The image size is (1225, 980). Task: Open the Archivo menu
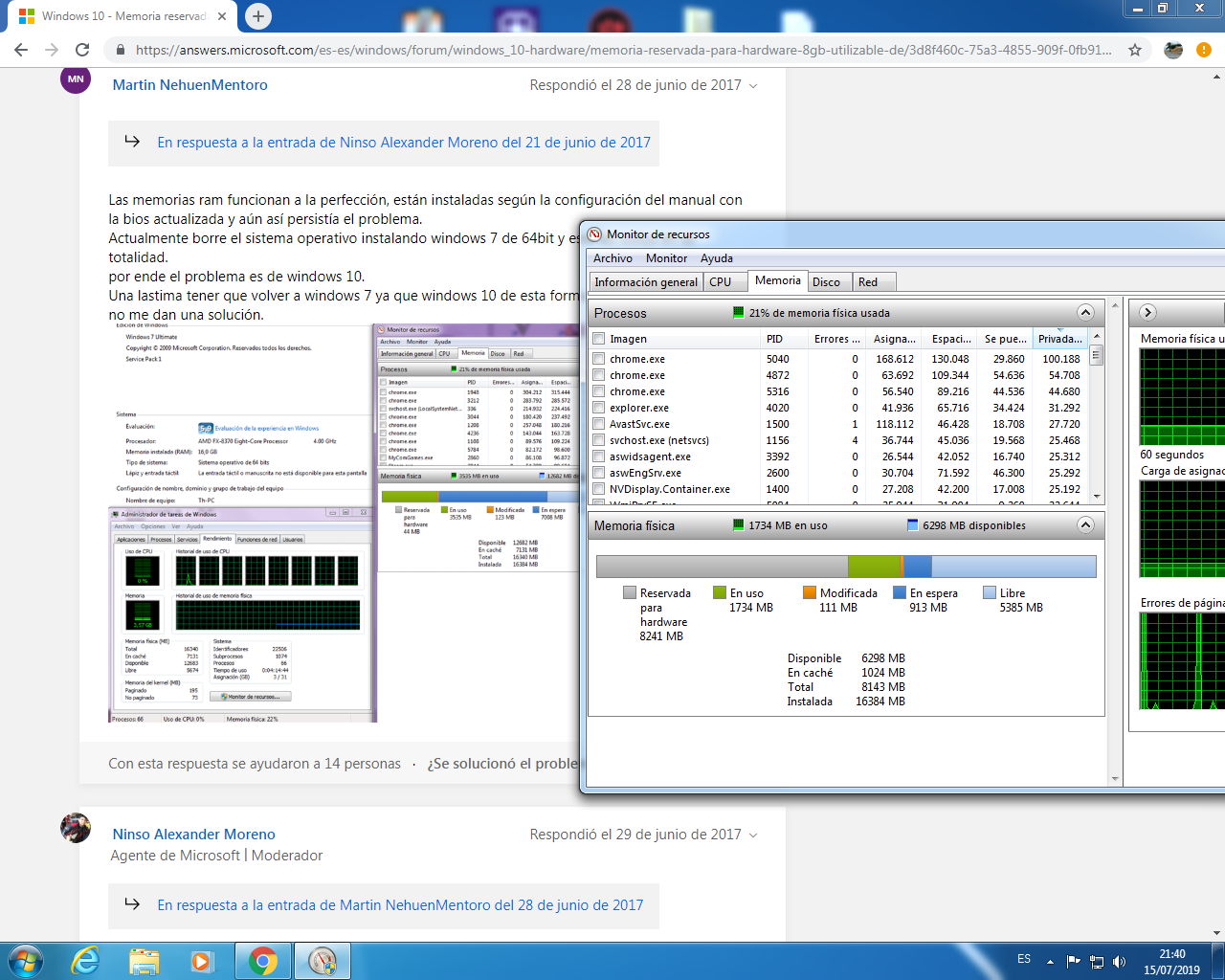tap(612, 258)
